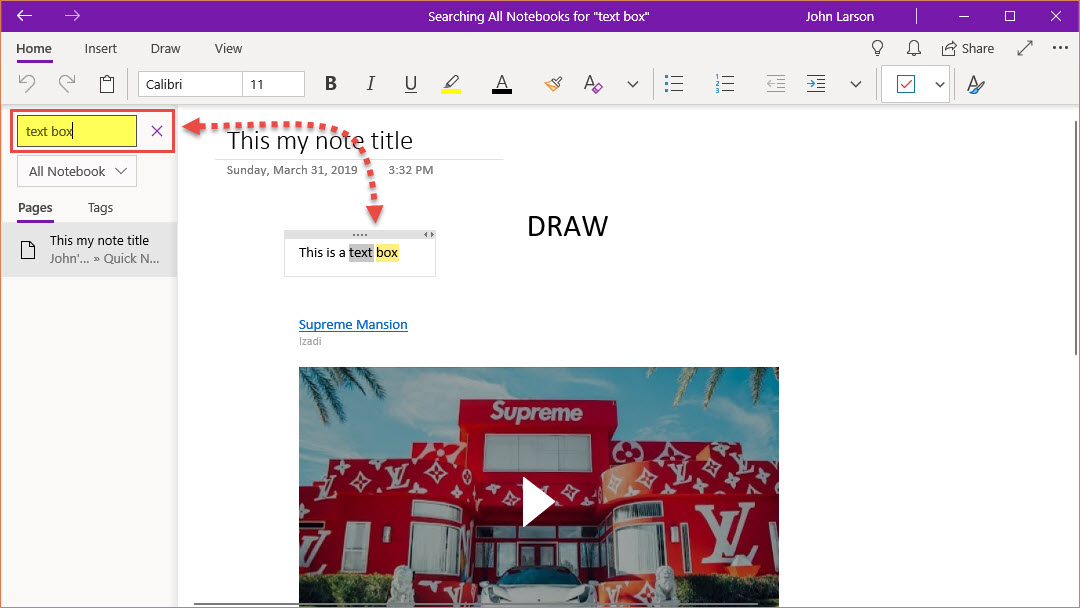The image size is (1080, 608).
Task: Expand the tags dropdown arrow beside To Do
Action: (939, 84)
